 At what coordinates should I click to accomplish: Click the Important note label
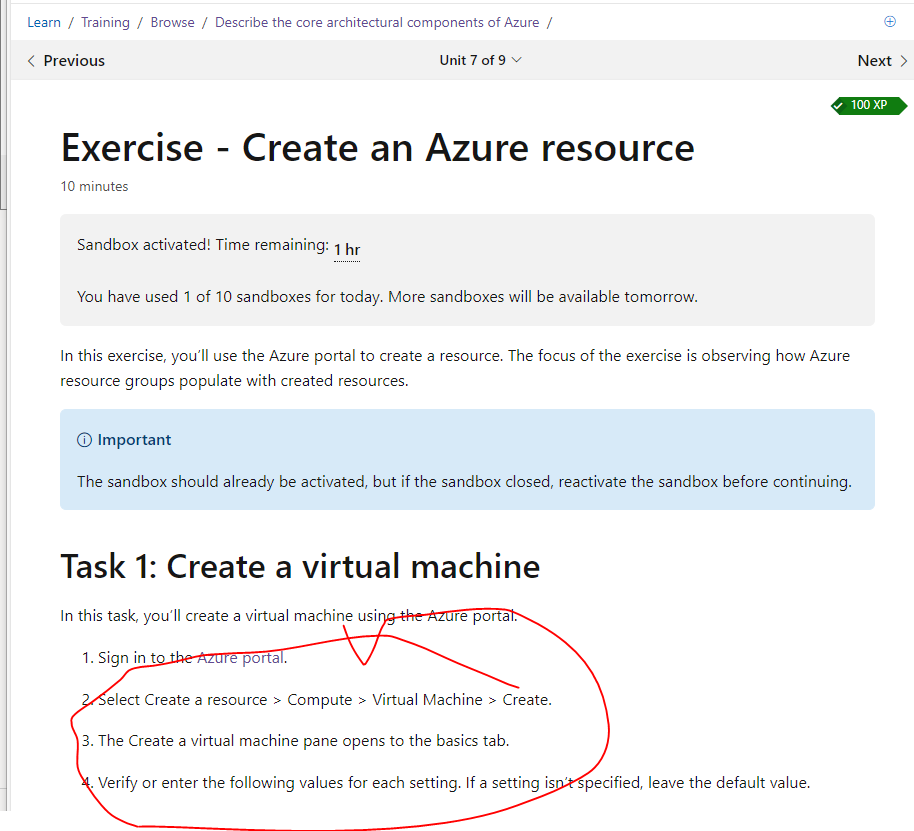[x=134, y=440]
